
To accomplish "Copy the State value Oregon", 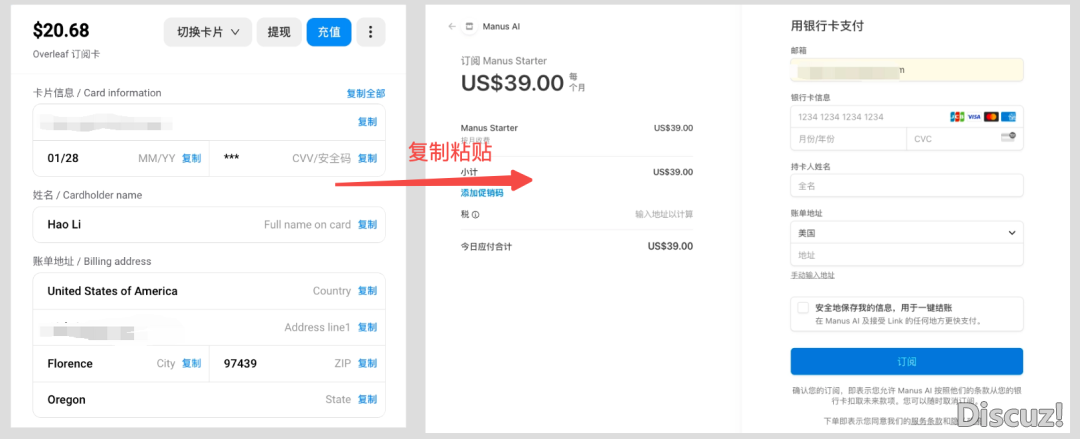I will tap(367, 400).
